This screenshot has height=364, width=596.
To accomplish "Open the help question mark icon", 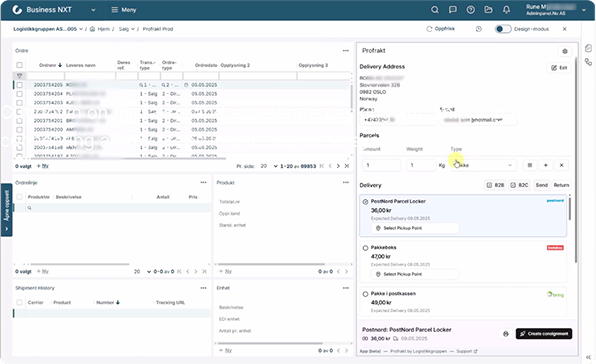I will [471, 10].
